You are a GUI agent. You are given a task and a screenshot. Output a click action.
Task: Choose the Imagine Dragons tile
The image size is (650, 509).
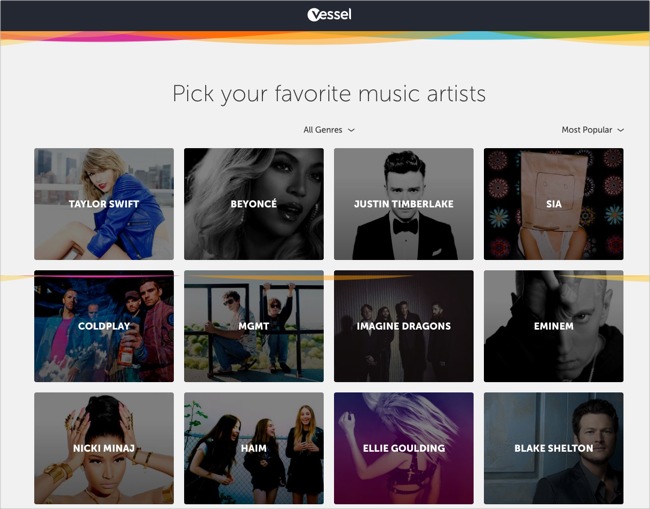click(x=404, y=326)
